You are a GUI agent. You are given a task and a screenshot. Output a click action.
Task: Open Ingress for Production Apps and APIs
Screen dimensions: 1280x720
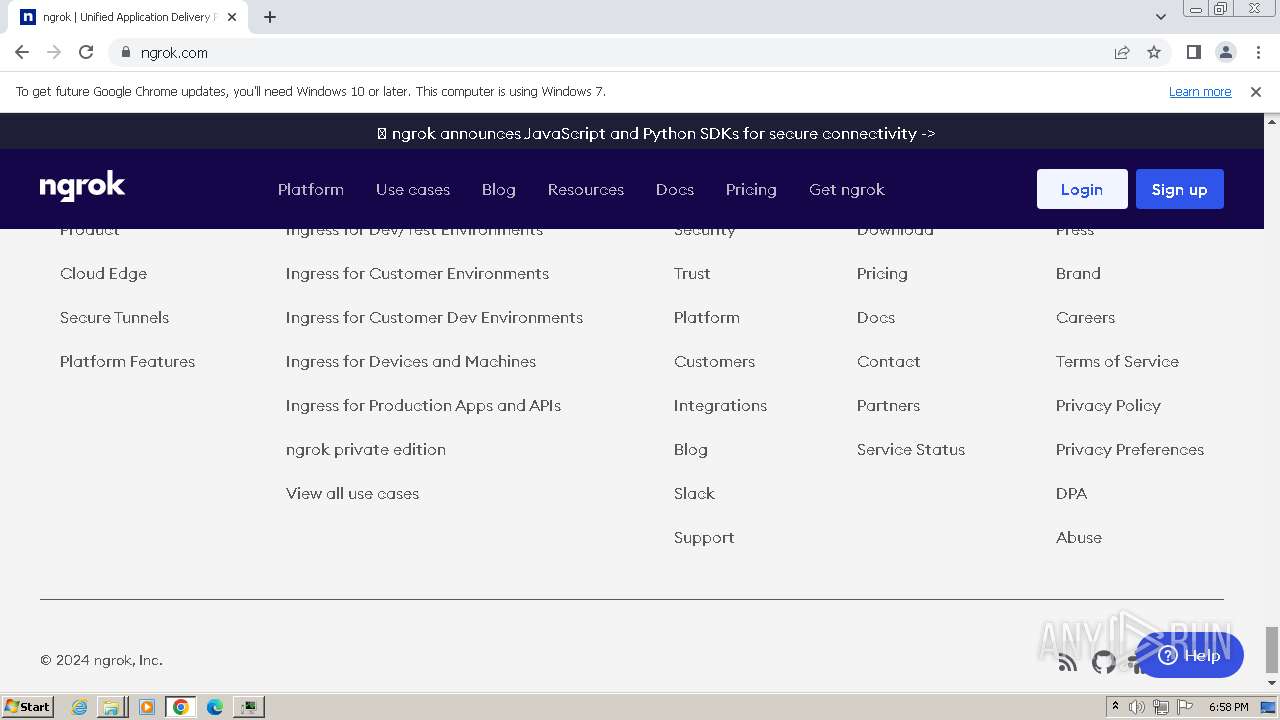point(423,405)
